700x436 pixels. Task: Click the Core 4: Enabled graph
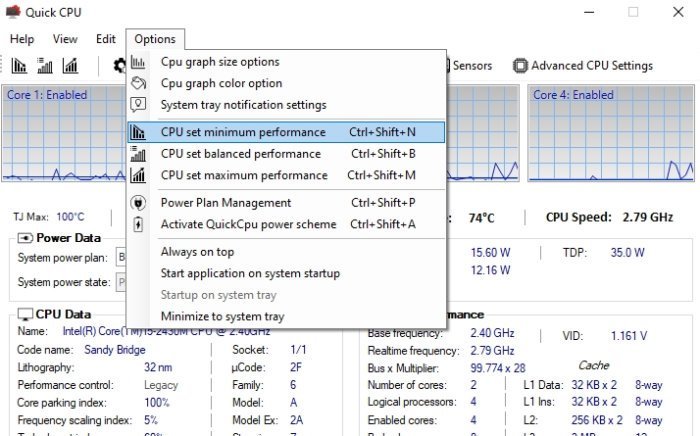(611, 133)
